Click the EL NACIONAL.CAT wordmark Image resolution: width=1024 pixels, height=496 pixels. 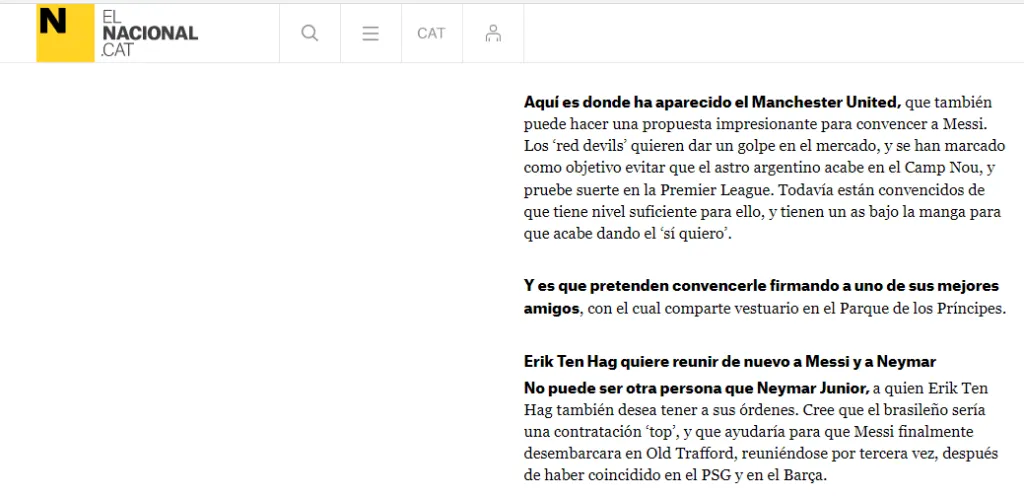[149, 33]
